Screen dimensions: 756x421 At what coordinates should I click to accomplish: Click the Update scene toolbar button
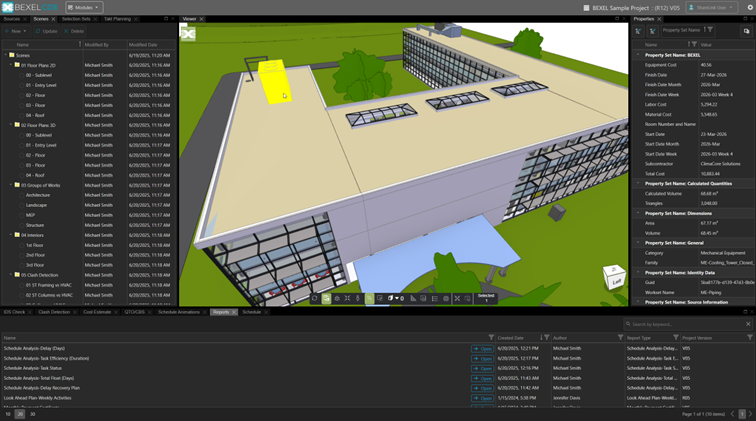[x=46, y=31]
